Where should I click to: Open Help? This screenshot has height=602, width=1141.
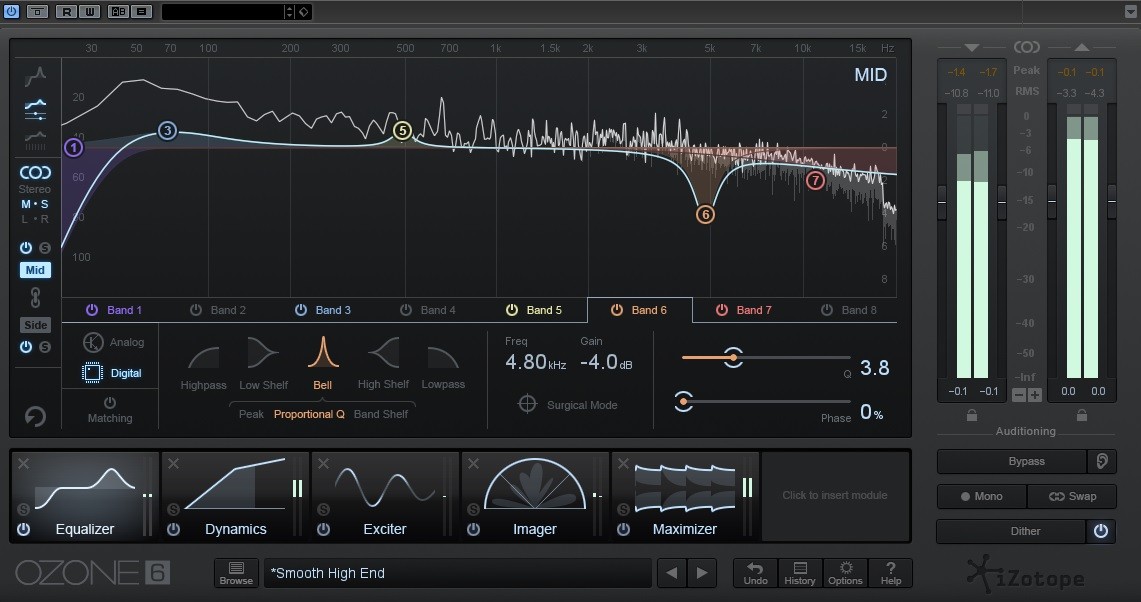(x=891, y=573)
